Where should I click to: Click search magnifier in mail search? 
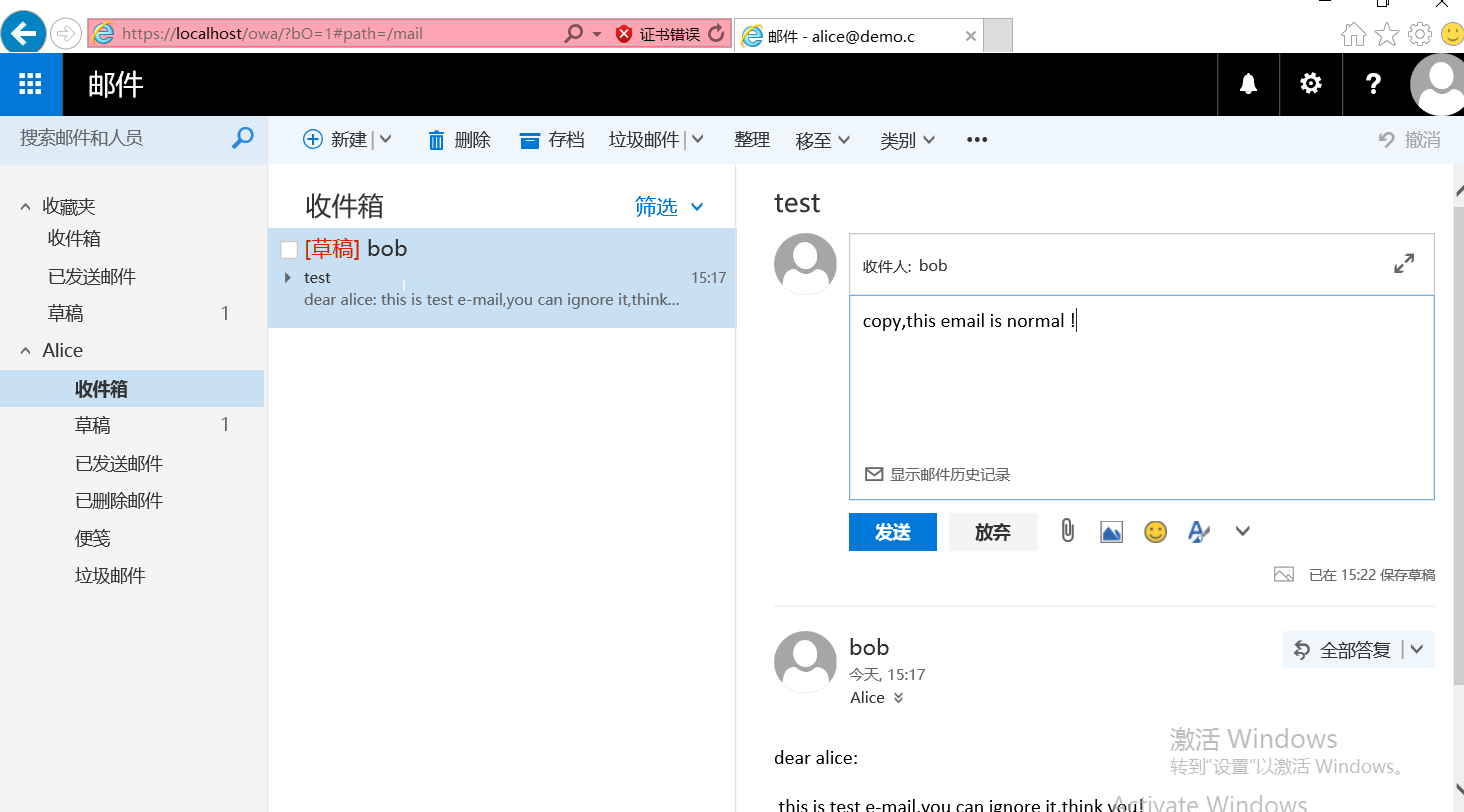click(x=242, y=139)
